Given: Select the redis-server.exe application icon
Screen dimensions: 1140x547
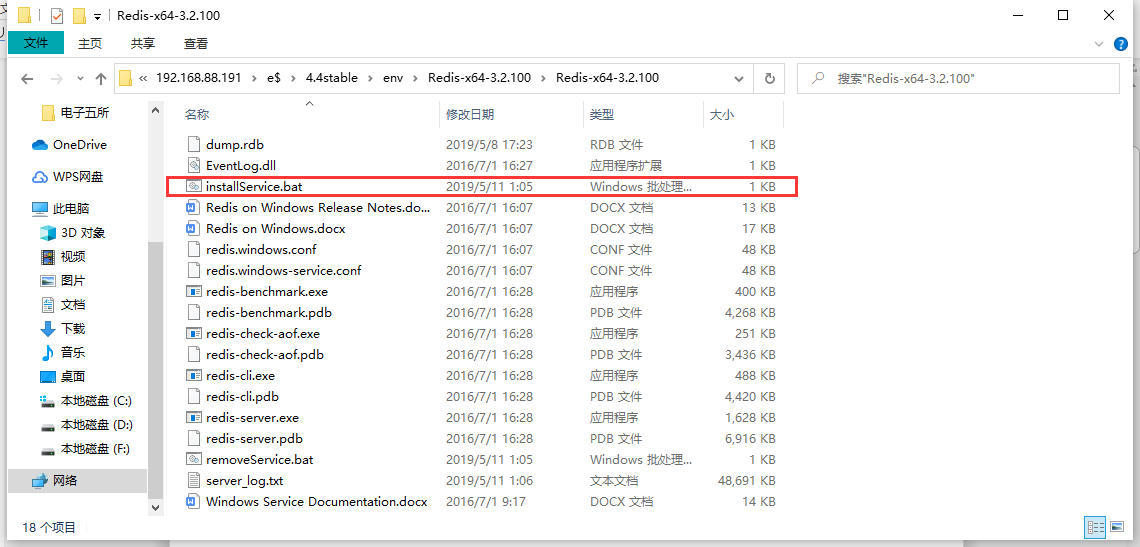Looking at the screenshot, I should coord(193,418).
